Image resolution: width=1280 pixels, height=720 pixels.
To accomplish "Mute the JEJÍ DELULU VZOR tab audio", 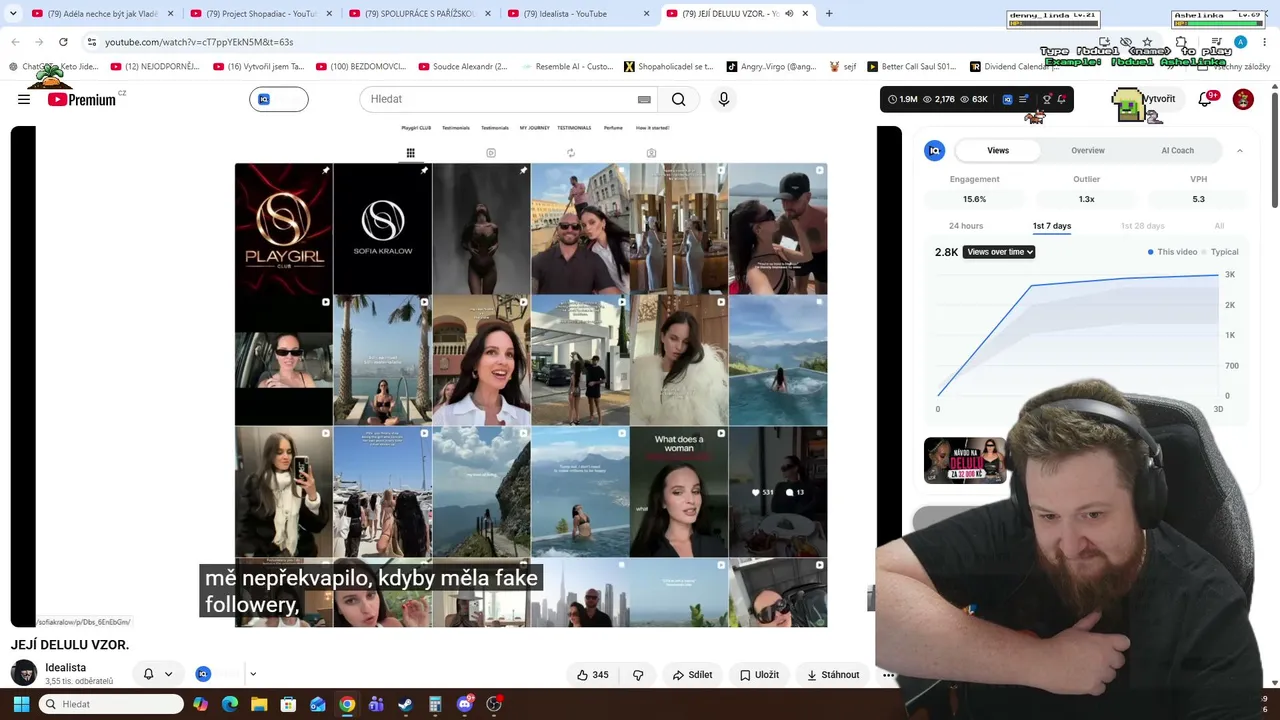I will [789, 14].
